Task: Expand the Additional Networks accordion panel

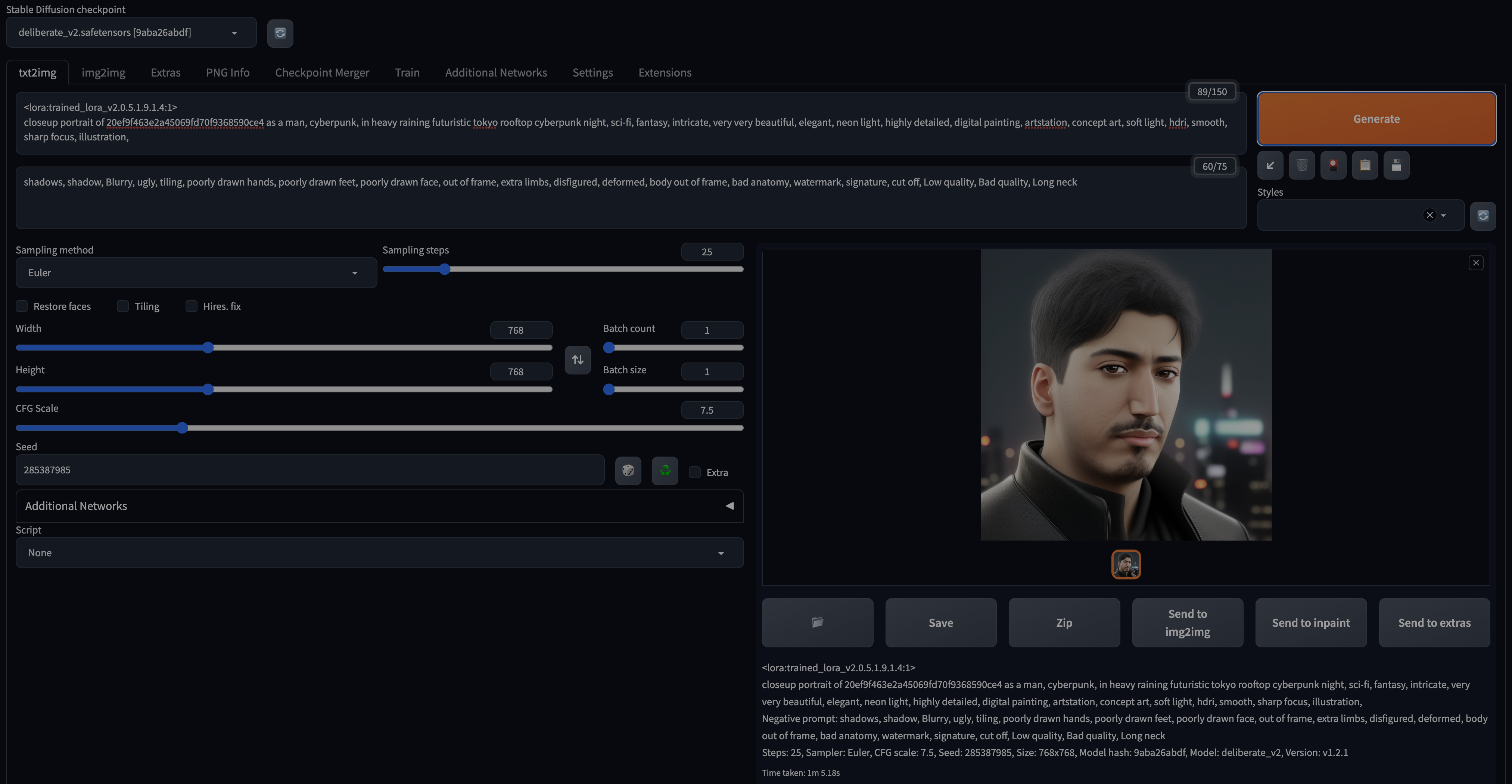Action: coord(379,506)
